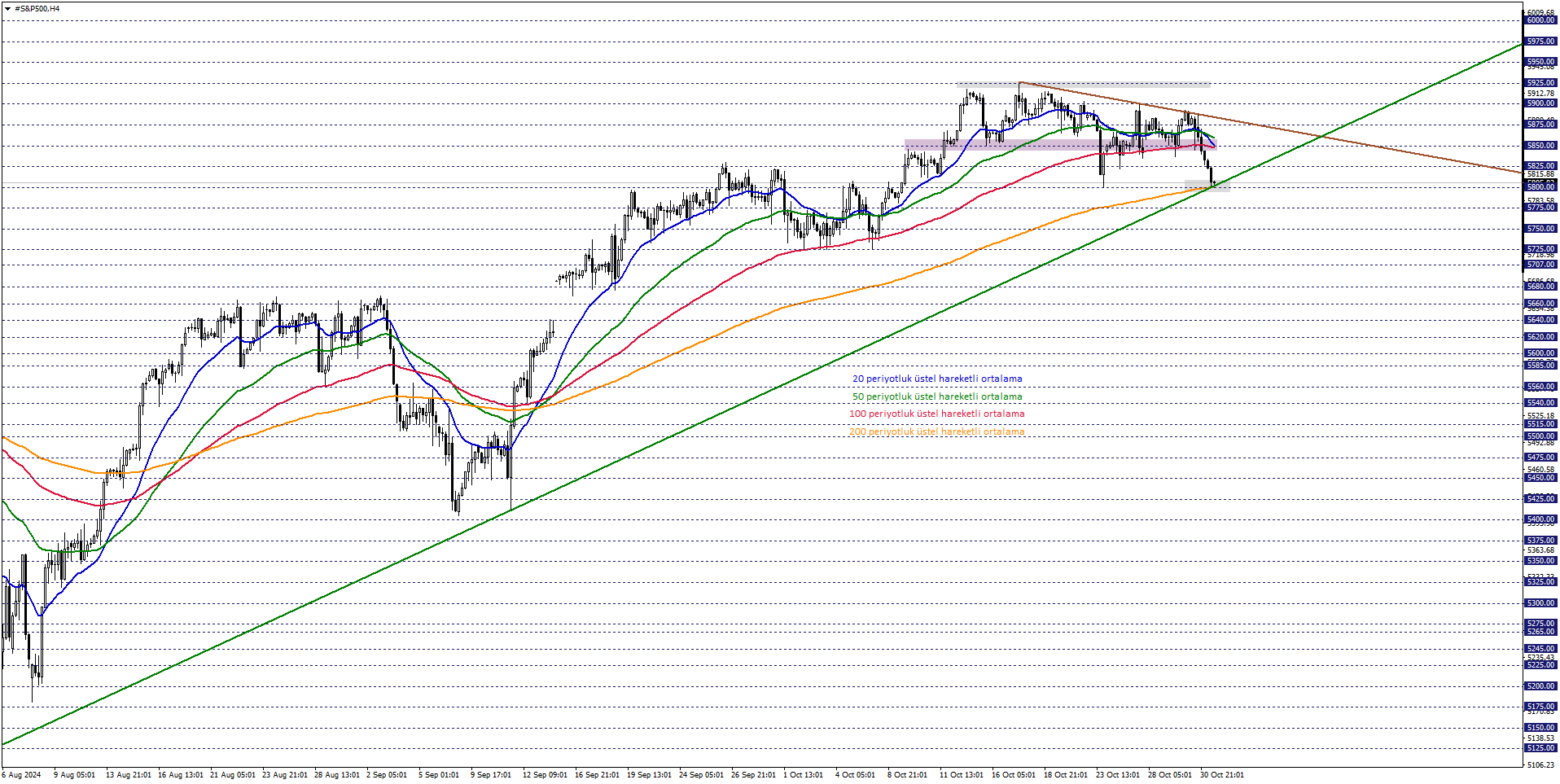Screen dimensions: 1560x784
Task: Click the chart symbol menu triangle beside #S&P500,H4
Action: [x=8, y=9]
